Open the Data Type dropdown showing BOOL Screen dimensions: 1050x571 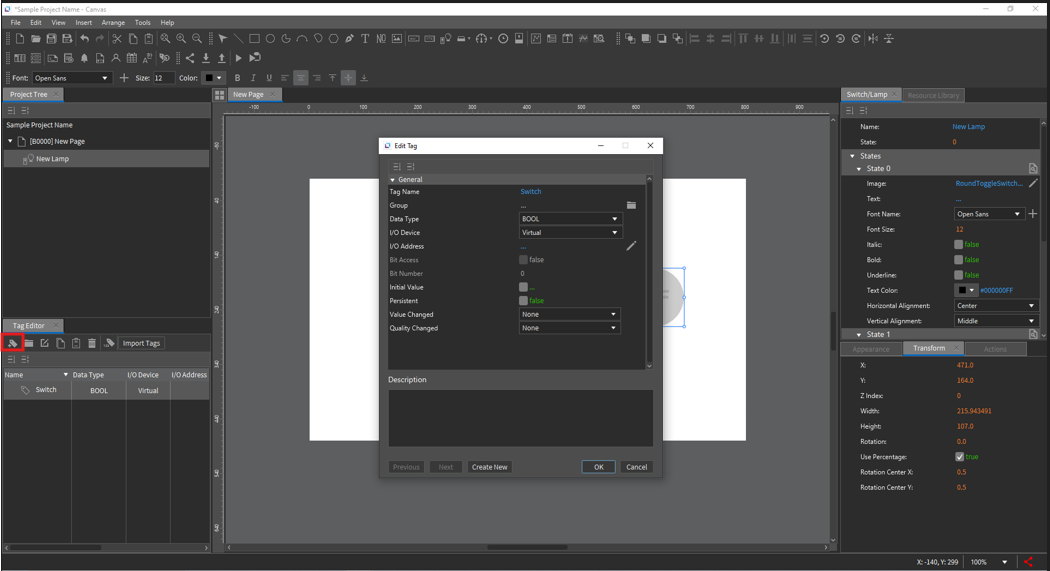pyautogui.click(x=570, y=219)
